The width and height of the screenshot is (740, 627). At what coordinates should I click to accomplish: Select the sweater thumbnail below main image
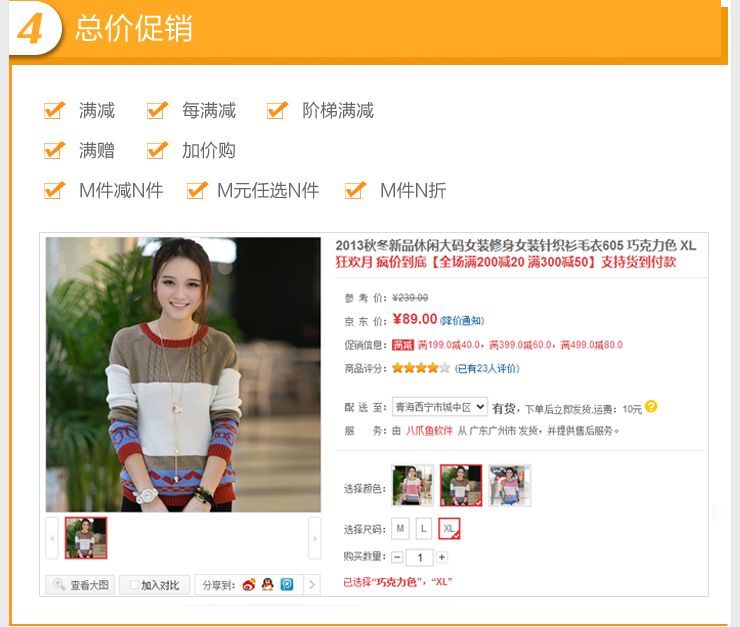coord(86,538)
